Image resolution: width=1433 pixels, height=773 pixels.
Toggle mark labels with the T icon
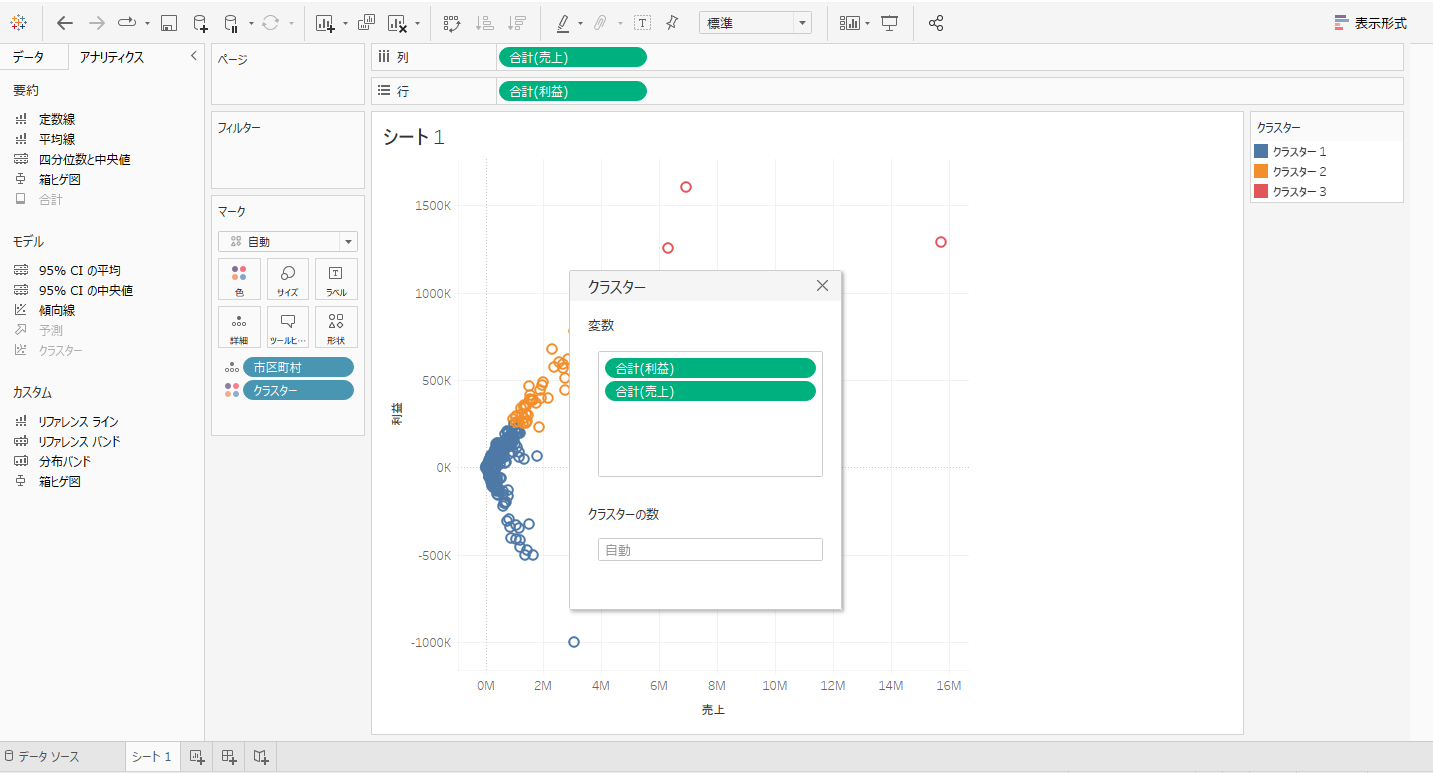(x=642, y=23)
